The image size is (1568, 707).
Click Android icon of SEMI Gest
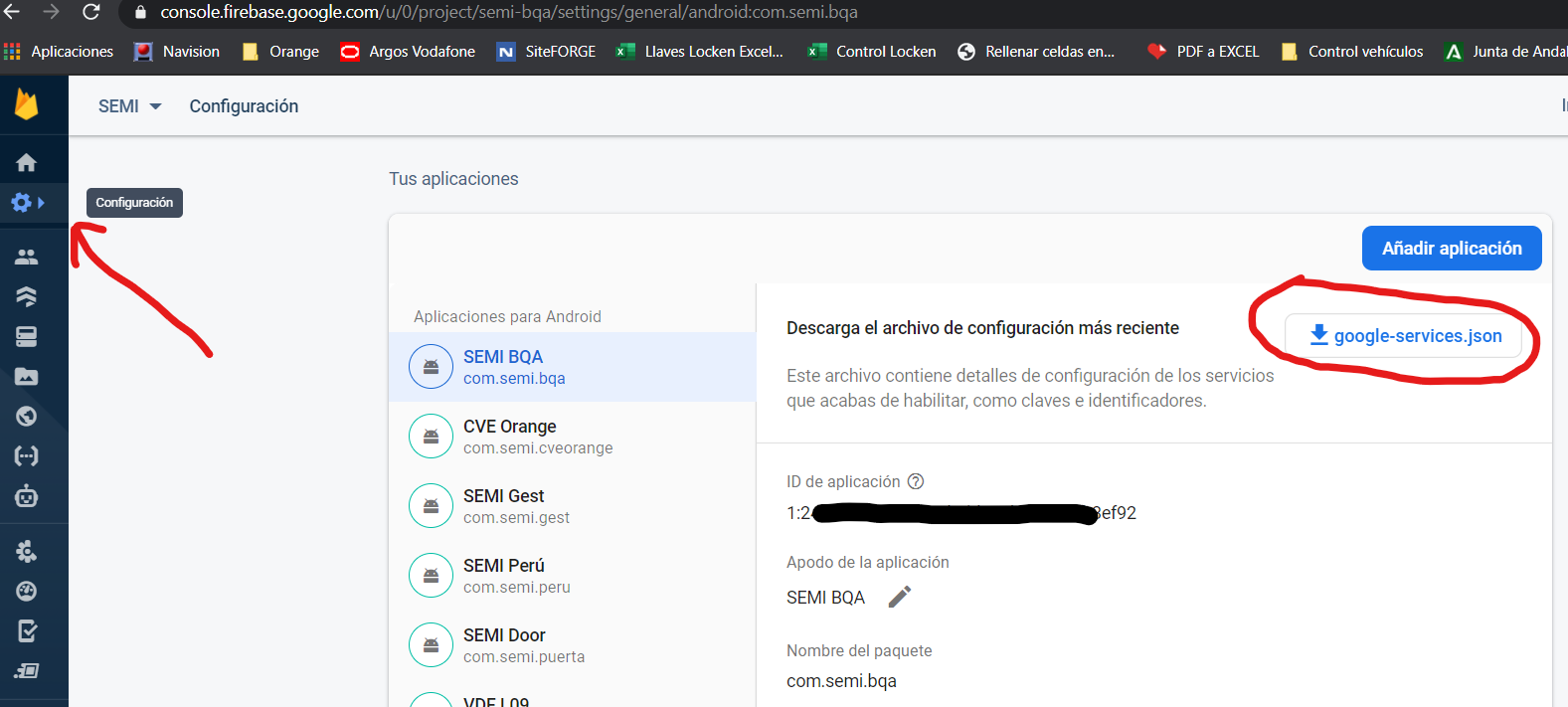432,506
